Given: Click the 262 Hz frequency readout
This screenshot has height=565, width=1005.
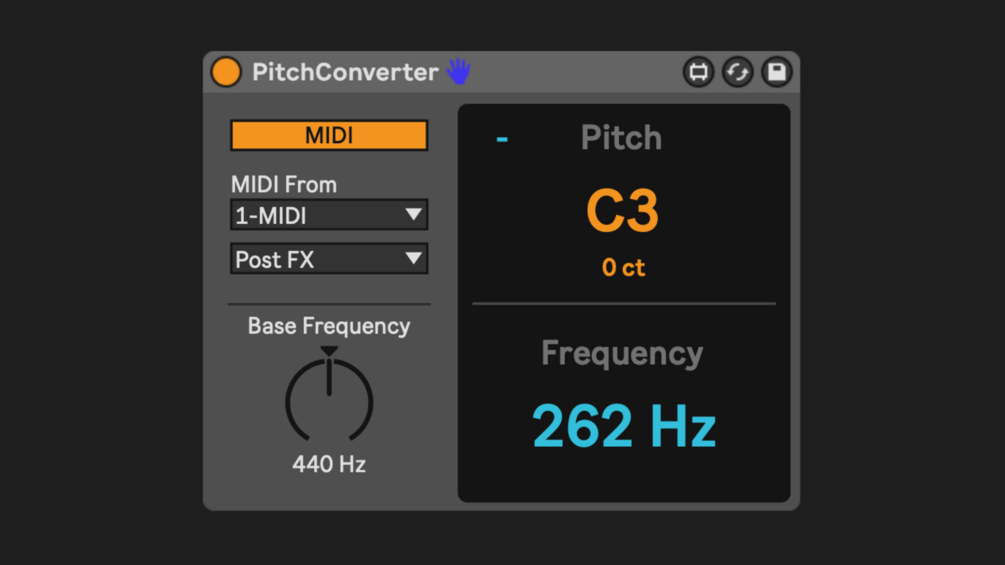Looking at the screenshot, I should 624,426.
